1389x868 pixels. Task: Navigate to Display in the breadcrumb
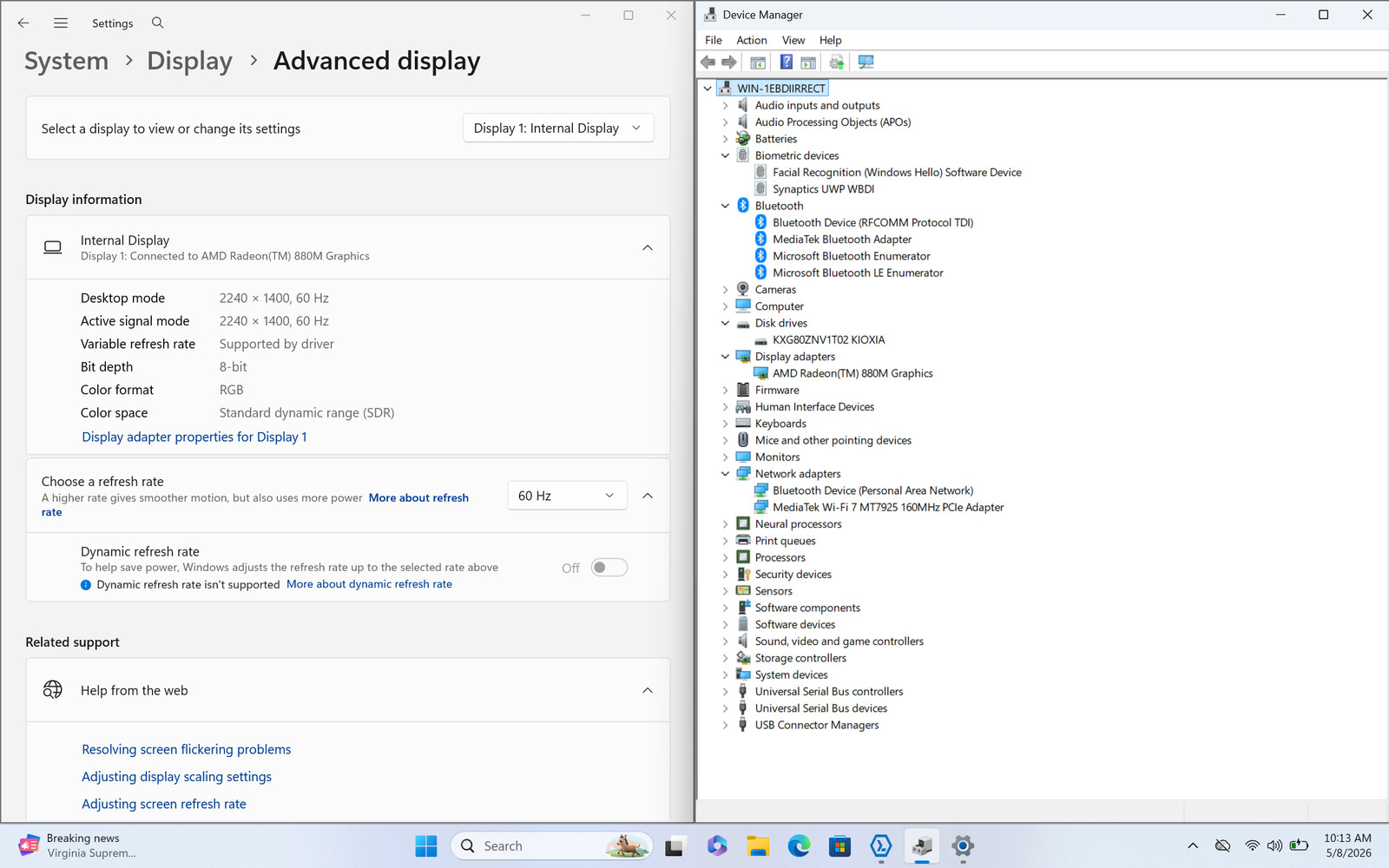click(x=190, y=61)
